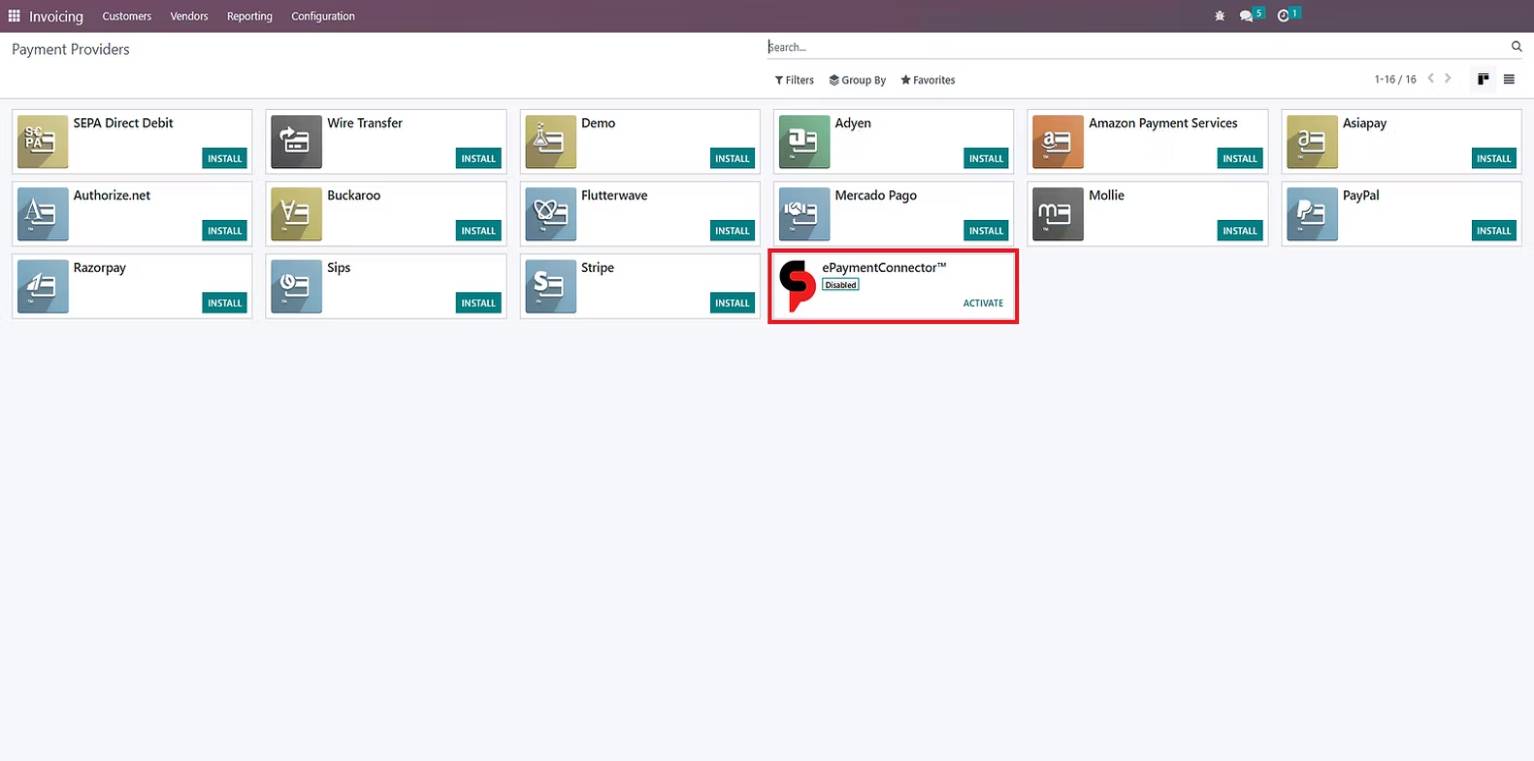1534x761 pixels.
Task: Click the Payment Providers heading
Action: click(x=71, y=49)
